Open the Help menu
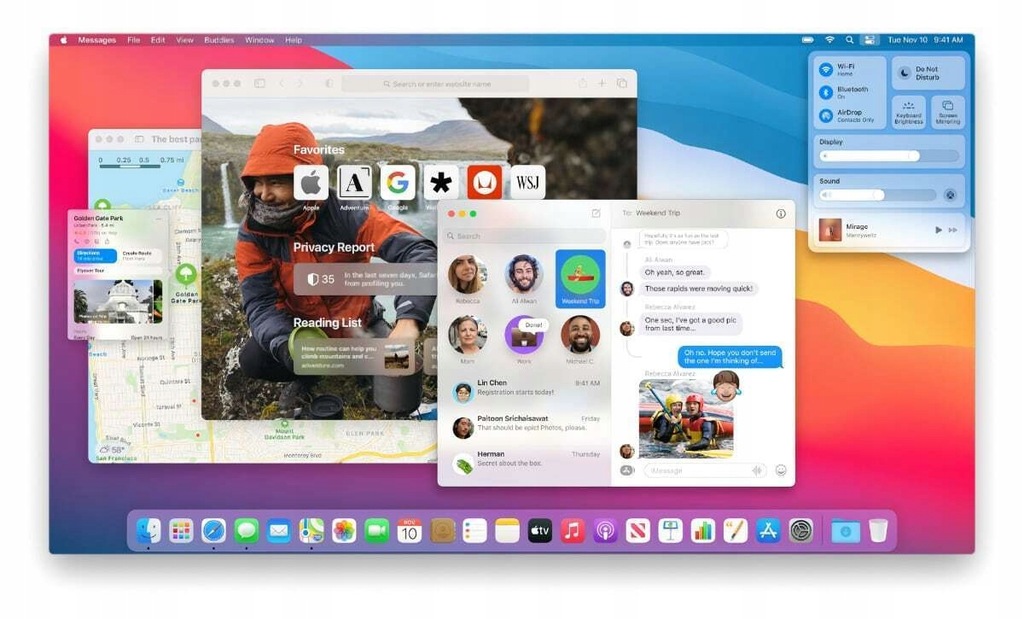1024x619 pixels. point(293,40)
